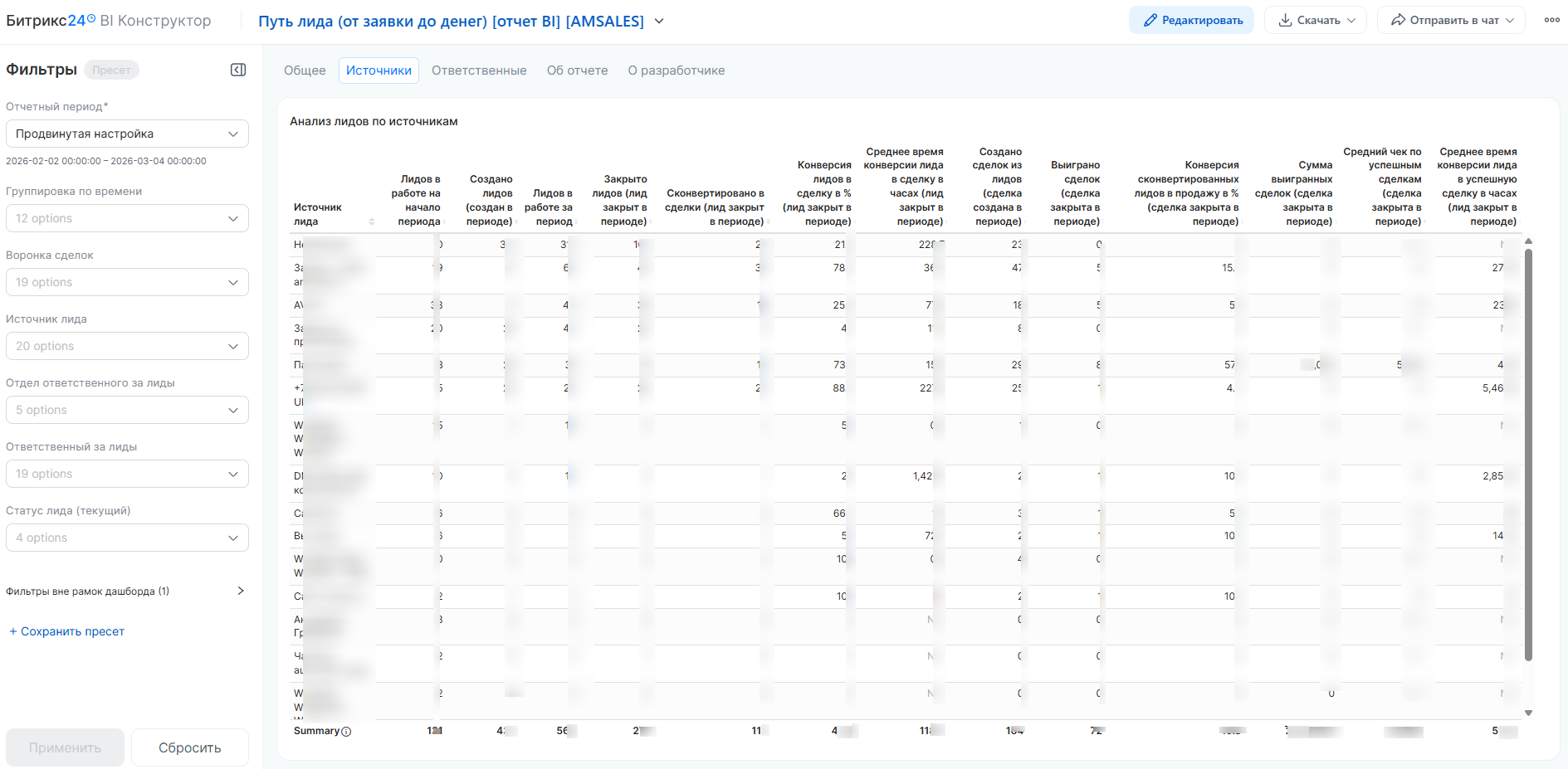Screen dimensions: 1568x769
Task: Click the download icon on Скачать
Action: click(x=1285, y=20)
